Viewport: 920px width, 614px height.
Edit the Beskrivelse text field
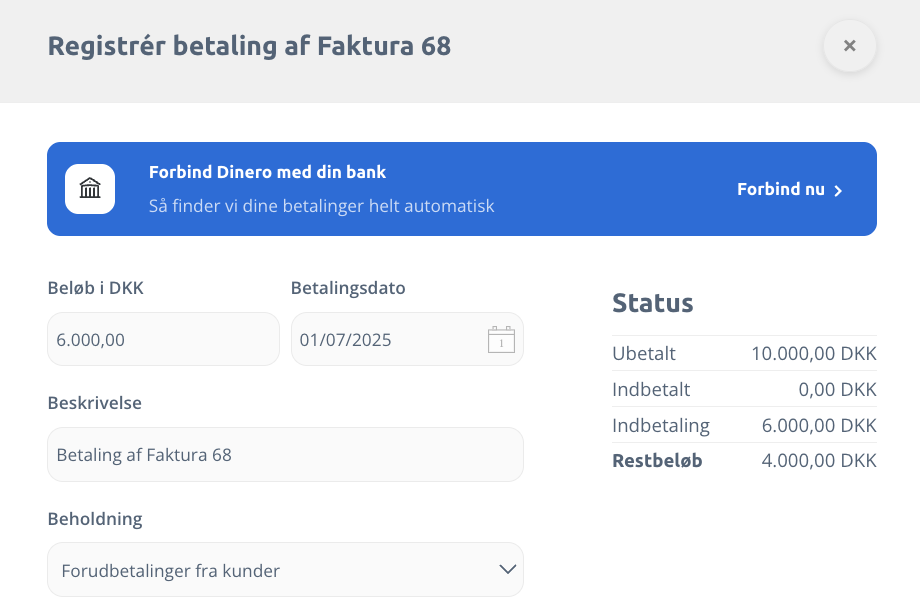point(285,454)
